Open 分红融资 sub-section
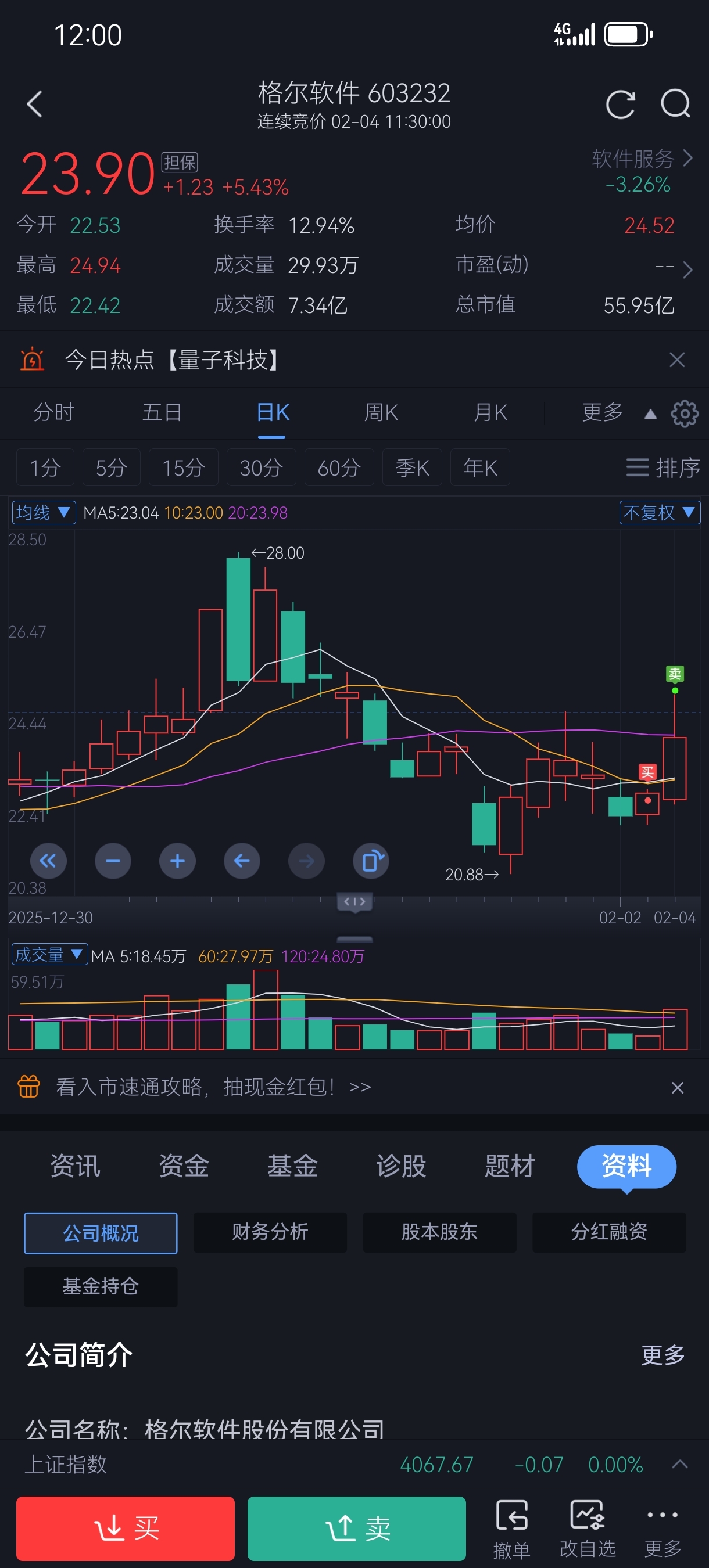The height and width of the screenshot is (1568, 709). tap(609, 1232)
